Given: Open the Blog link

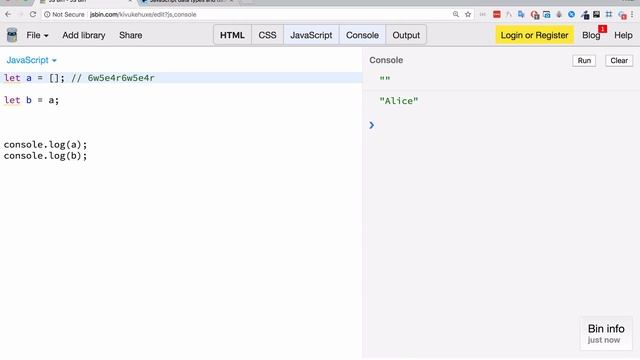Looking at the screenshot, I should [x=591, y=35].
